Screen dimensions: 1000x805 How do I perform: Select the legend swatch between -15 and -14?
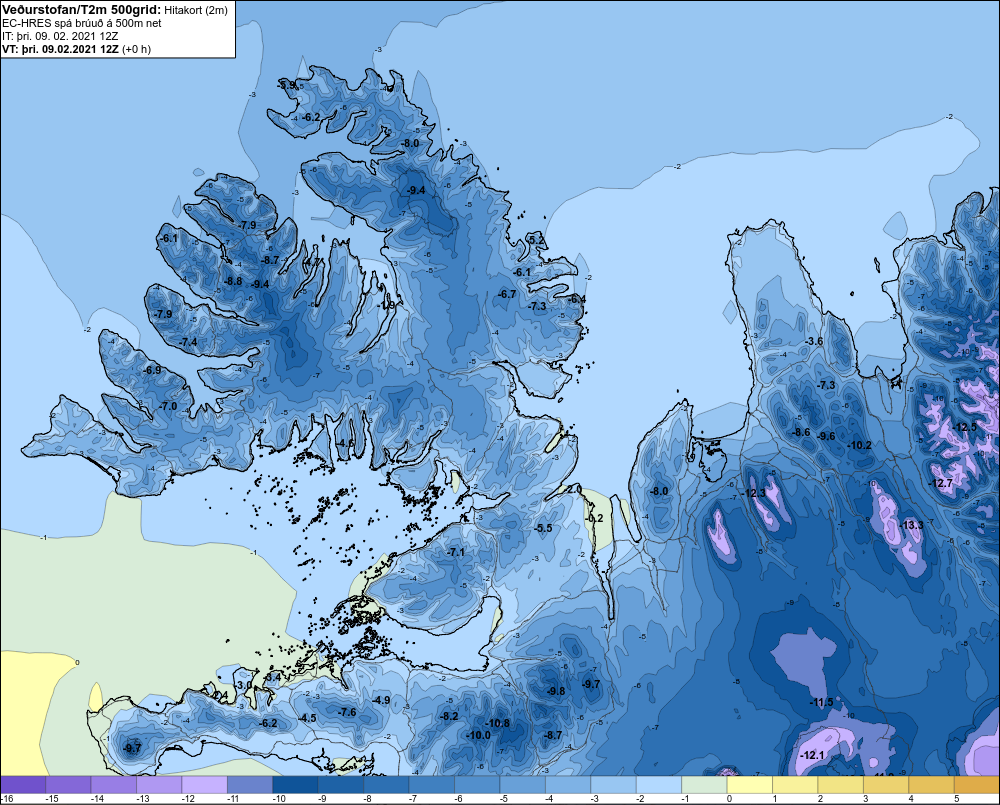[x=68, y=785]
